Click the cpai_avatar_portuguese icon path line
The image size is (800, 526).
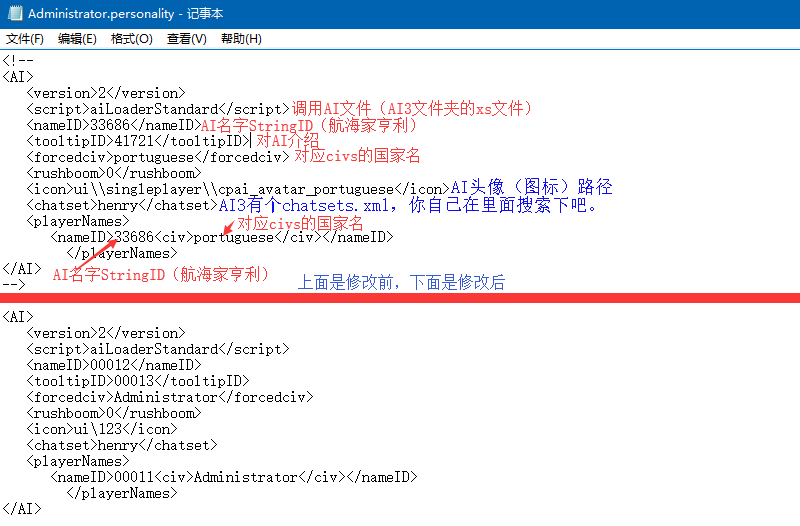tap(238, 189)
